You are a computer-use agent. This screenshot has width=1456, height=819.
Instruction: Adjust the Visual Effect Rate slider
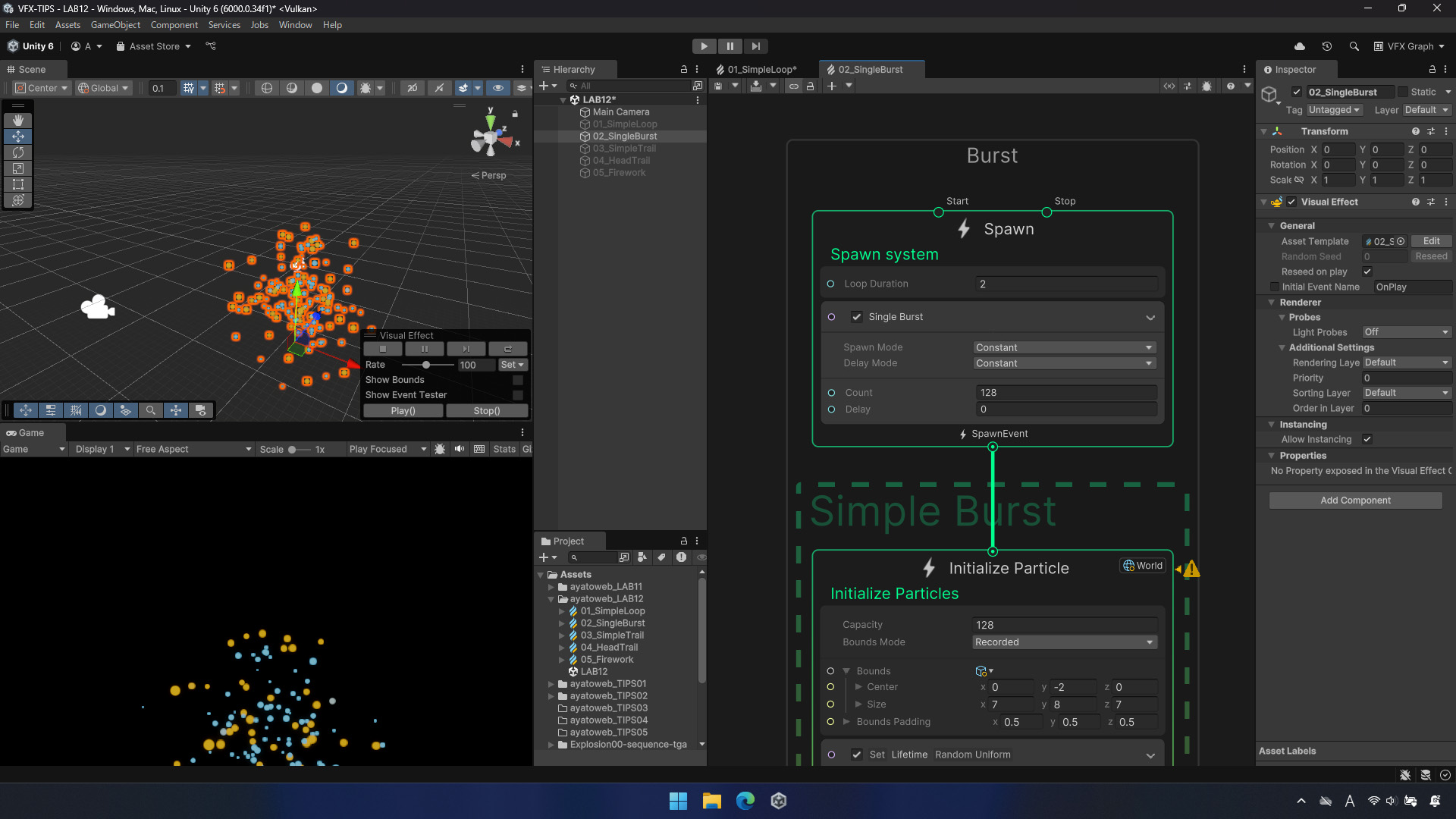point(426,365)
